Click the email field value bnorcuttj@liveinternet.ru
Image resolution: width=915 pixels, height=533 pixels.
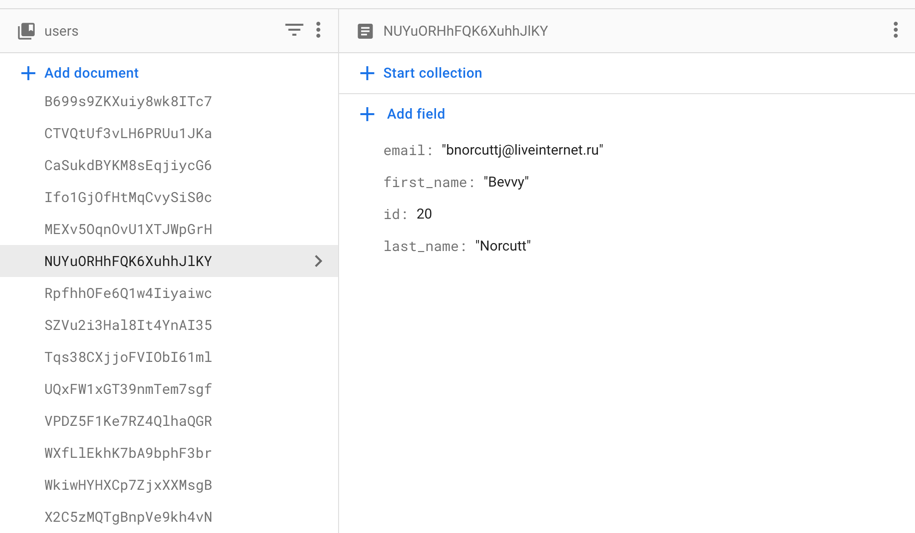tap(522, 150)
